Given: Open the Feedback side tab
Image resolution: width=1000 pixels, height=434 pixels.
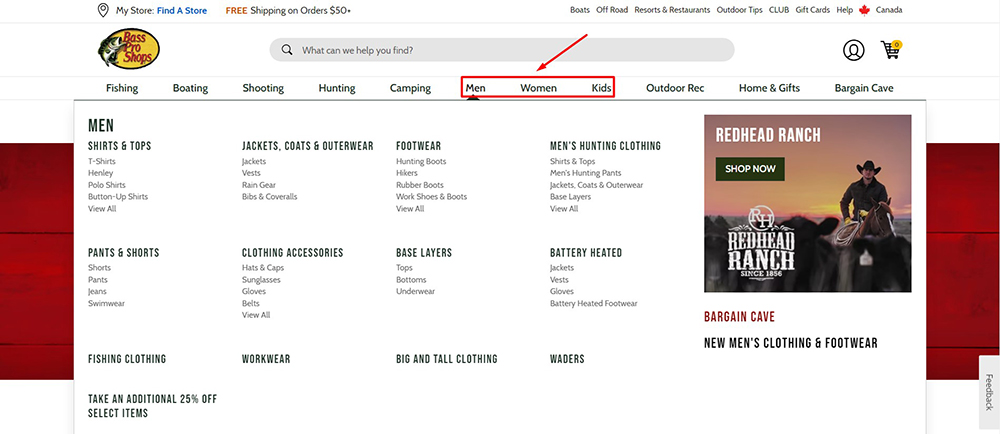Looking at the screenshot, I should tap(989, 392).
